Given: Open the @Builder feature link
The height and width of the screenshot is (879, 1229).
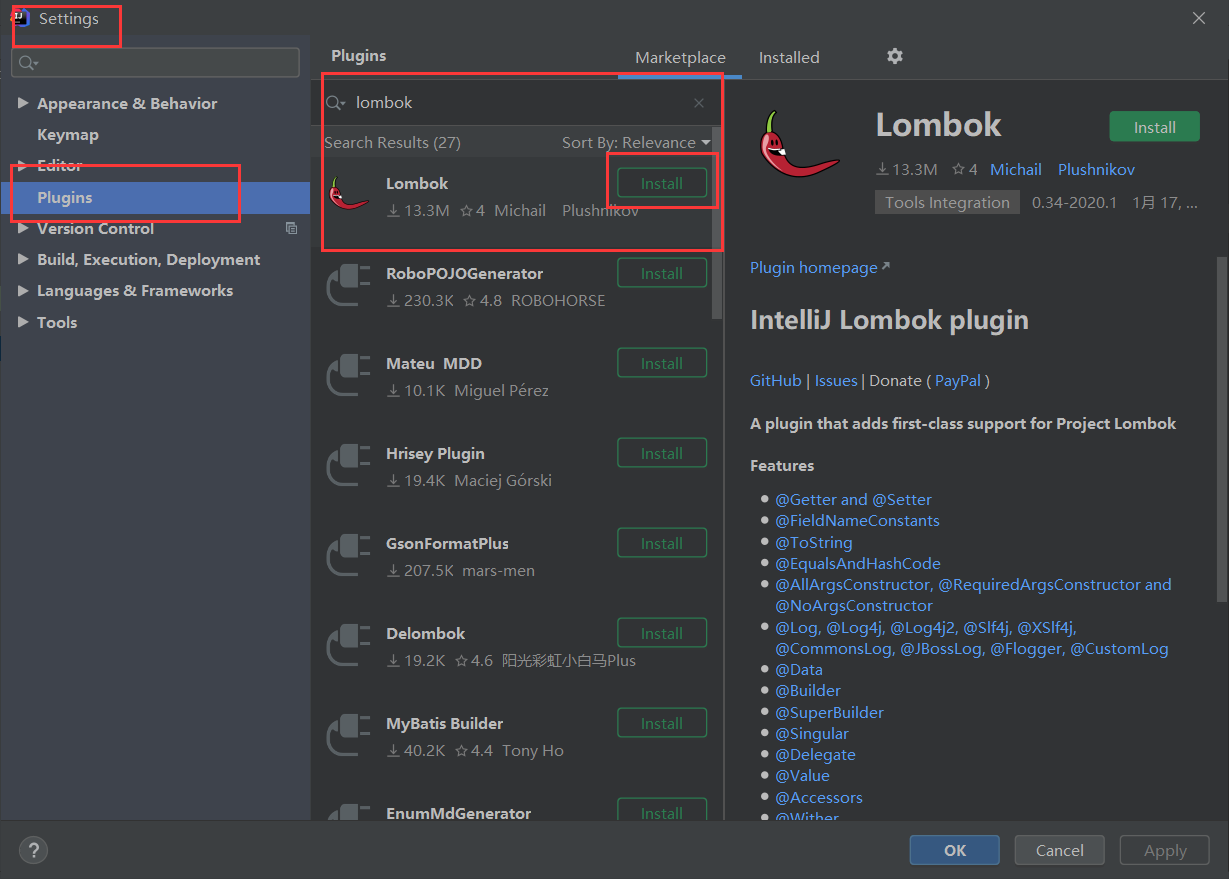Looking at the screenshot, I should click(x=808, y=691).
